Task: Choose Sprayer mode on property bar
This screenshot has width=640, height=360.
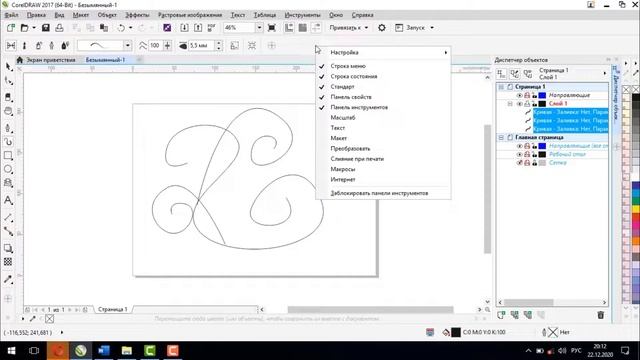Action: point(38,45)
